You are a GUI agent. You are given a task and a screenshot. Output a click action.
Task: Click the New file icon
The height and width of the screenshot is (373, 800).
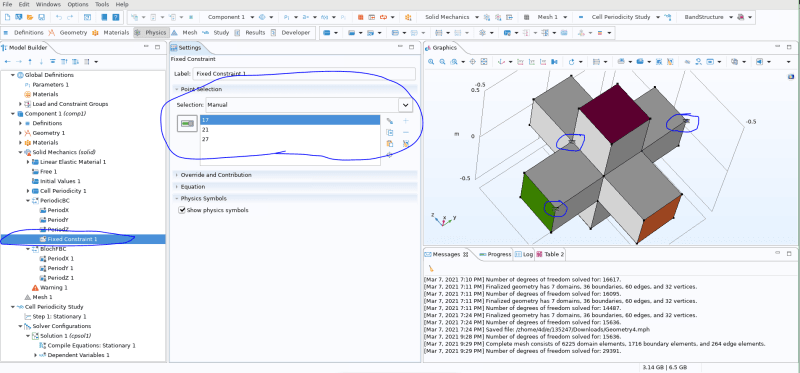pyautogui.click(x=7, y=17)
